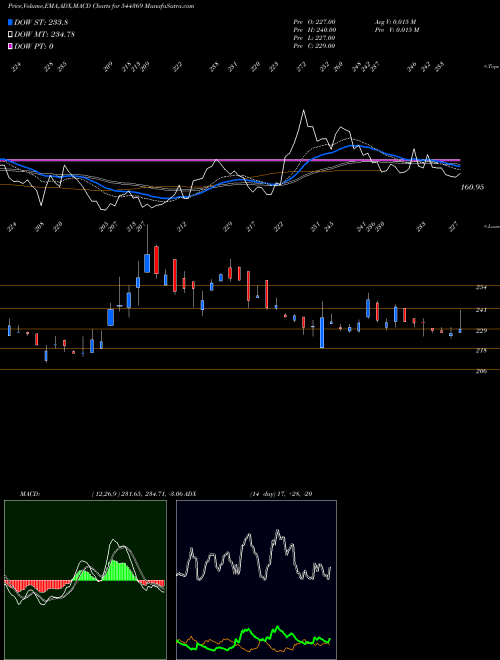Select the 'DOW MT: 234.78' legend label
The width and height of the screenshot is (500, 660).
click(44, 35)
